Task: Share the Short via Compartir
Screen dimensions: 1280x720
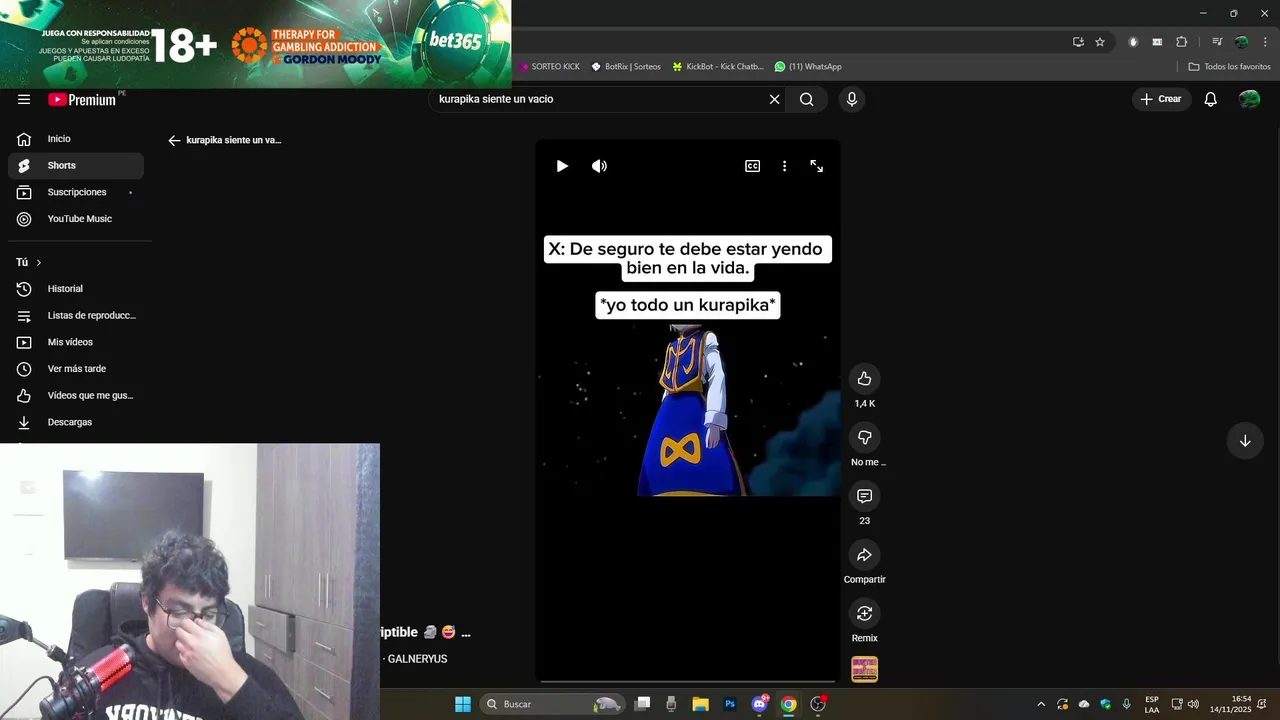Action: [x=865, y=555]
